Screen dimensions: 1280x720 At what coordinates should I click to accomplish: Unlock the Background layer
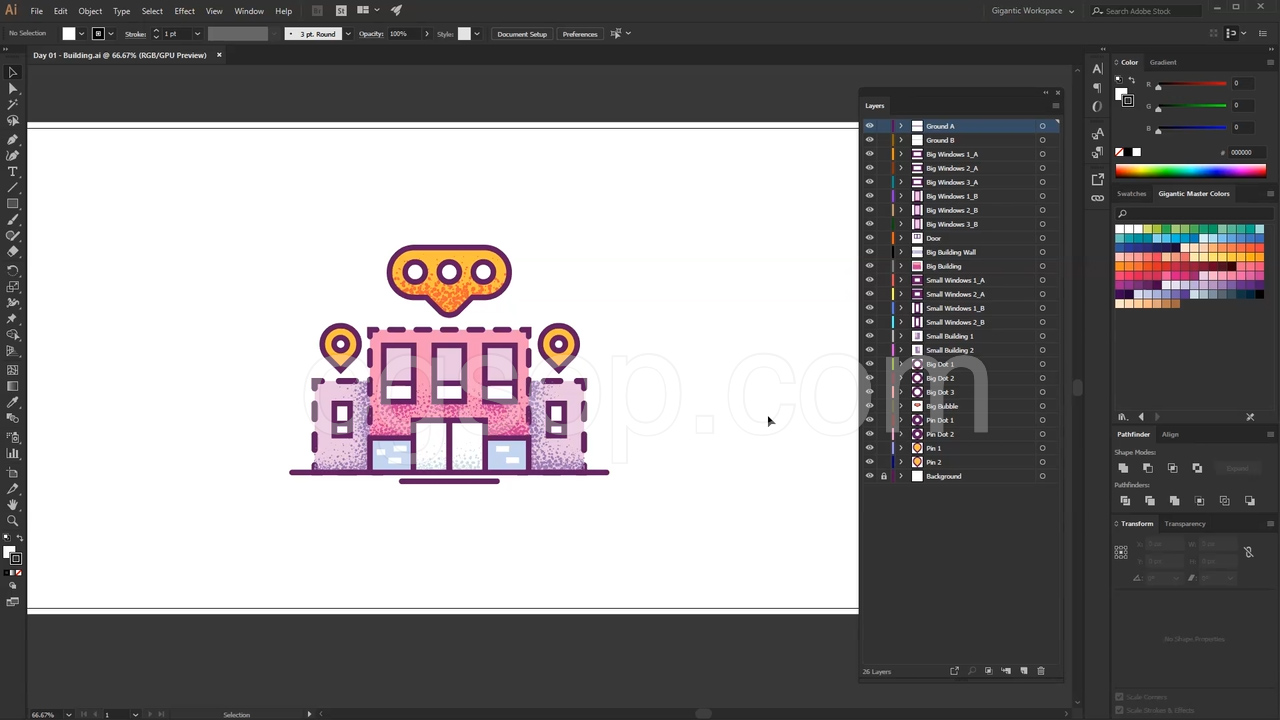883,476
